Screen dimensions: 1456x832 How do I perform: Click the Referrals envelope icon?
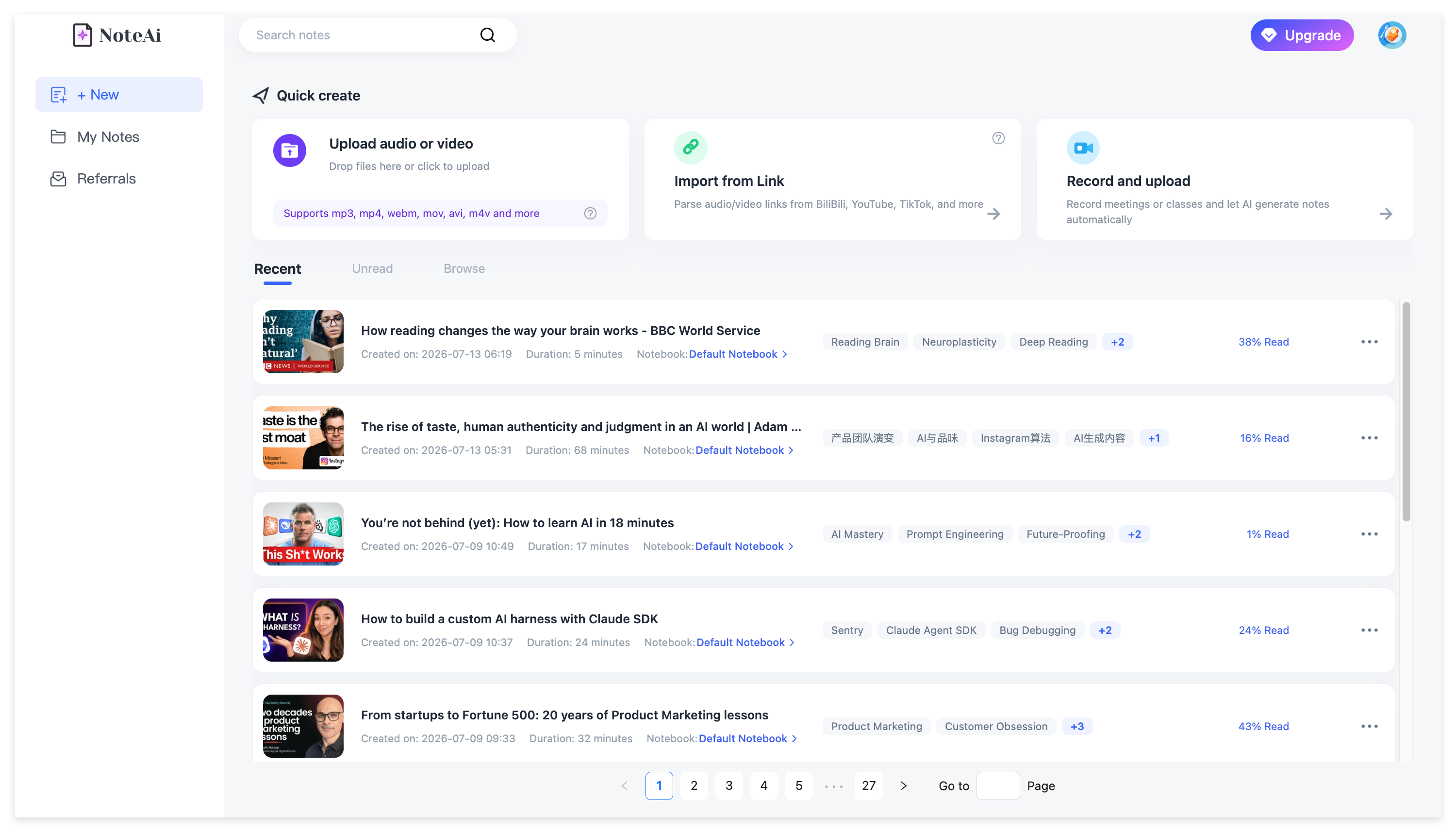[x=58, y=179]
